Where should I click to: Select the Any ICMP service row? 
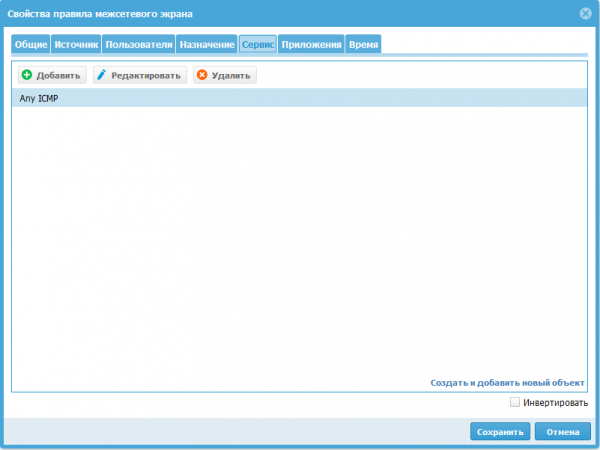300,98
